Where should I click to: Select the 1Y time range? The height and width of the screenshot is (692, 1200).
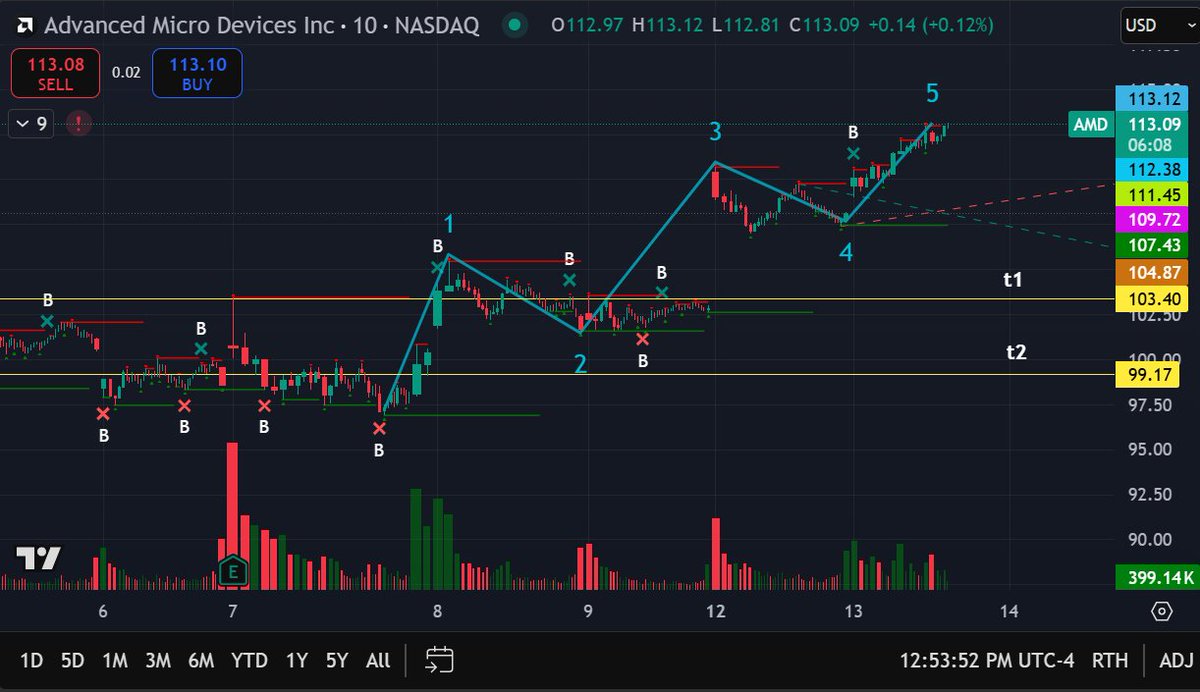[296, 660]
